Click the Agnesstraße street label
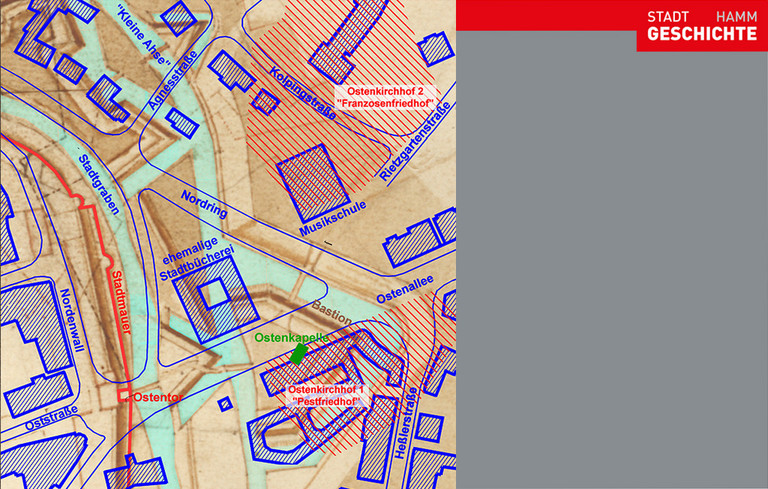The width and height of the screenshot is (768, 489). (173, 80)
